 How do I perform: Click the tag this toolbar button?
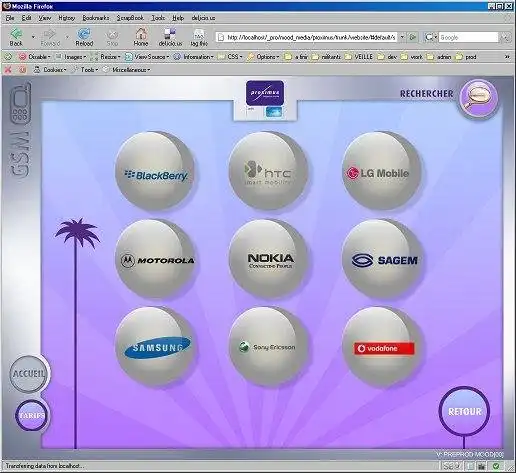coord(199,37)
